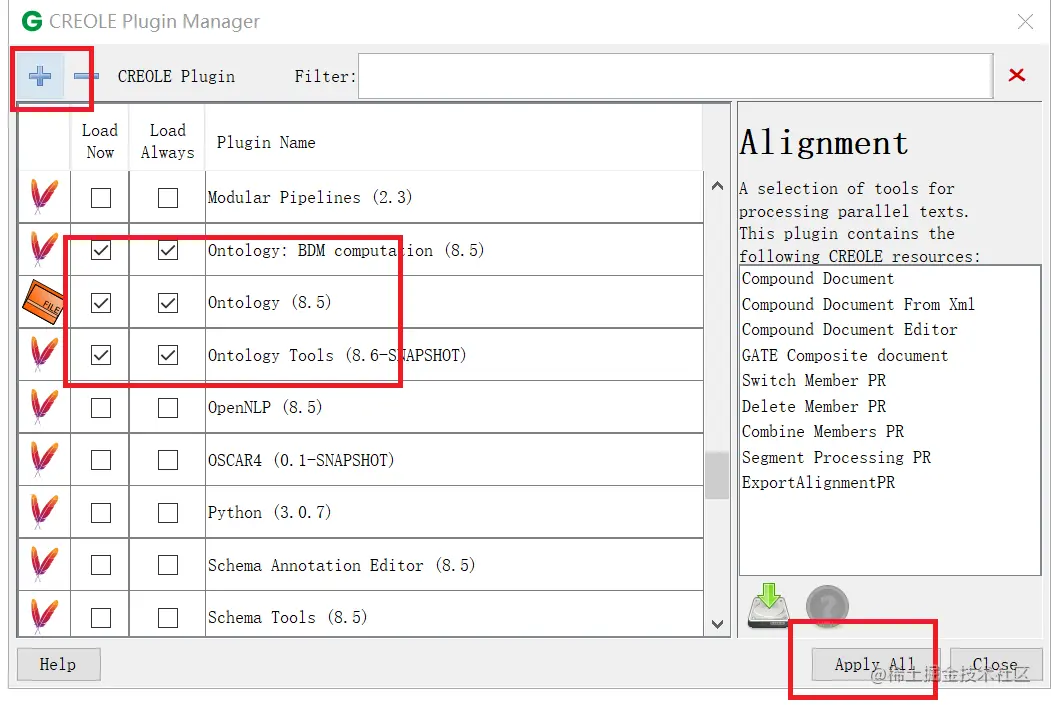
Task: Select Segment Processing PR resource
Action: (836, 457)
